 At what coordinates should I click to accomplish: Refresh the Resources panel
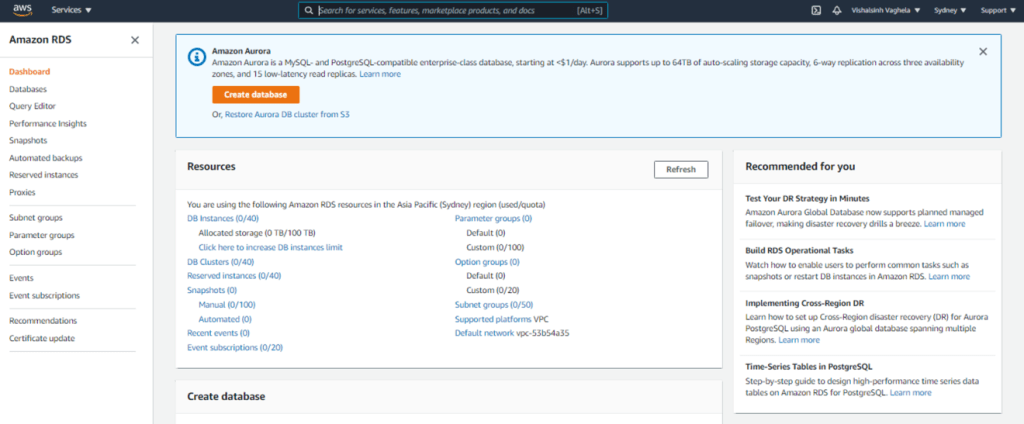click(680, 169)
